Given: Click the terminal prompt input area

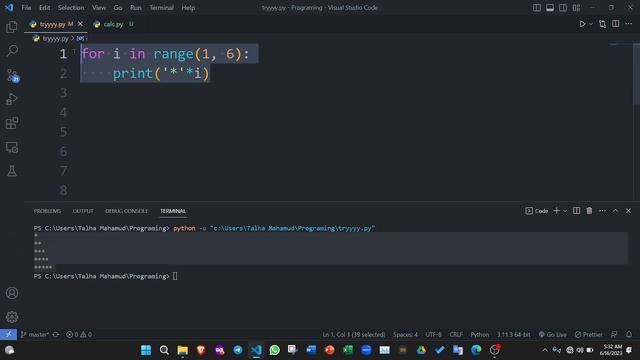Looking at the screenshot, I should click(x=175, y=276).
